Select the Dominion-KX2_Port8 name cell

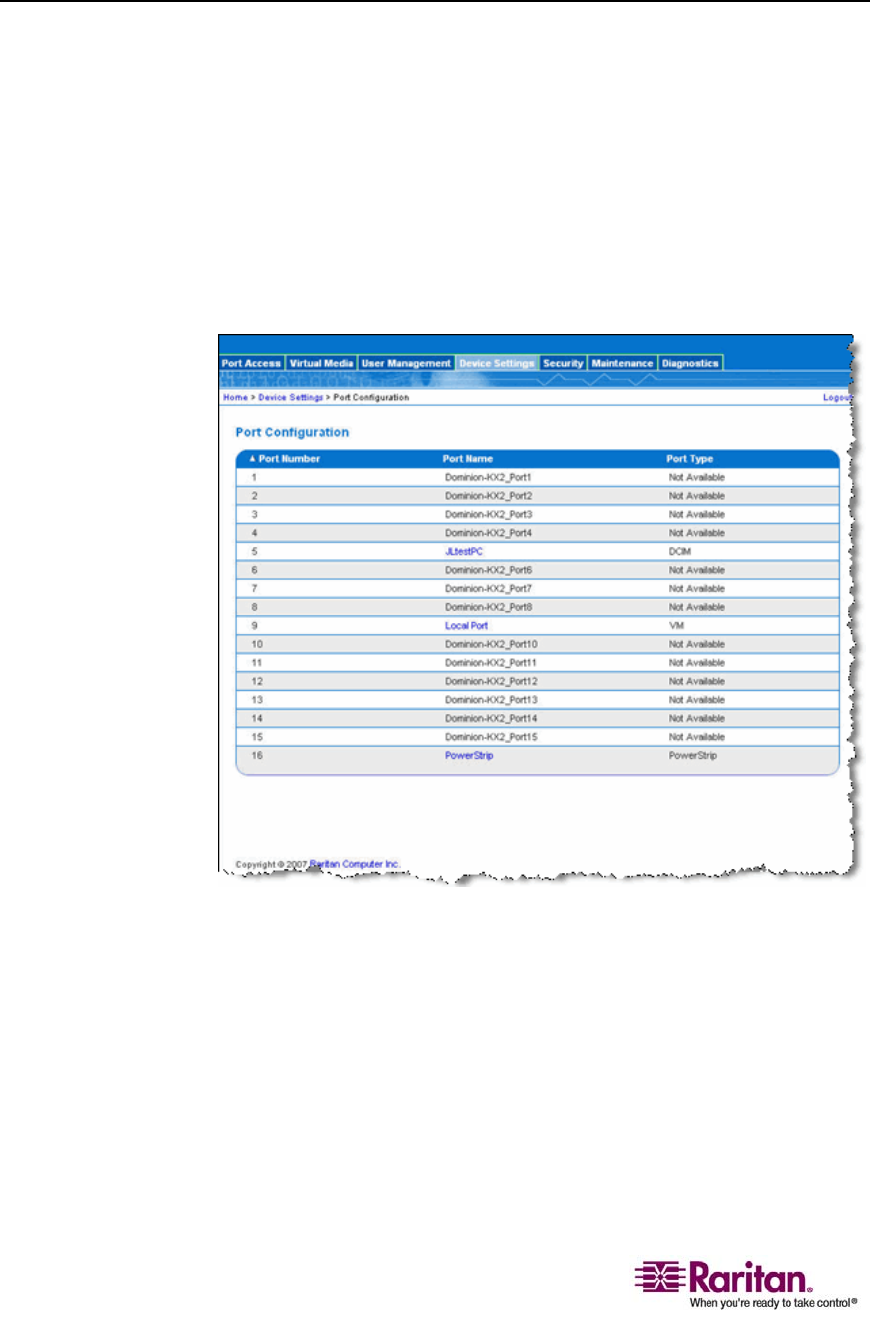tap(488, 607)
